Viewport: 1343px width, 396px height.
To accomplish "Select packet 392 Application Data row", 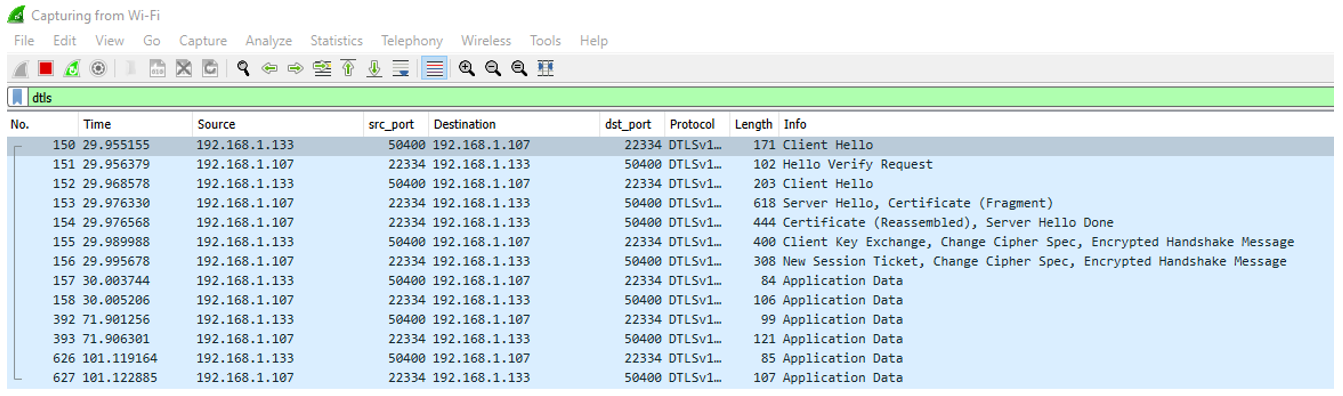I will [670, 320].
